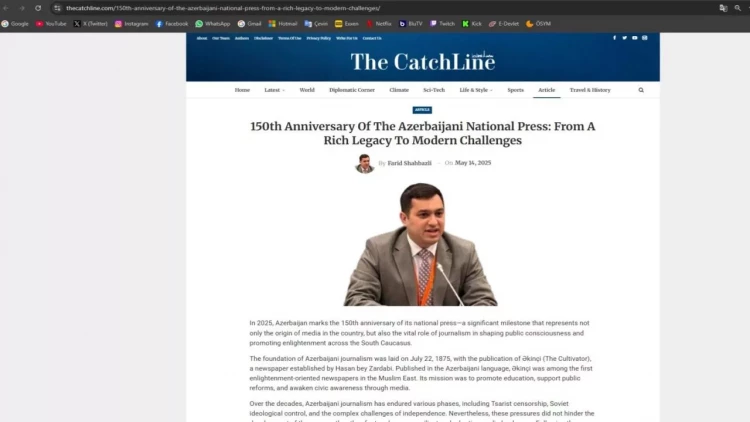Click the browser reload button
This screenshot has width=750, height=422.
[x=38, y=7]
